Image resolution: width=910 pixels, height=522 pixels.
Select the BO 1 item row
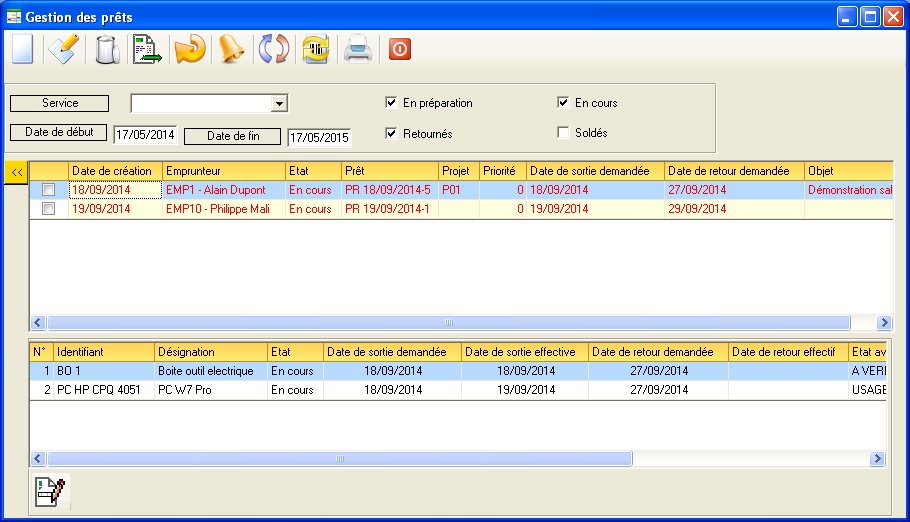[x=458, y=371]
